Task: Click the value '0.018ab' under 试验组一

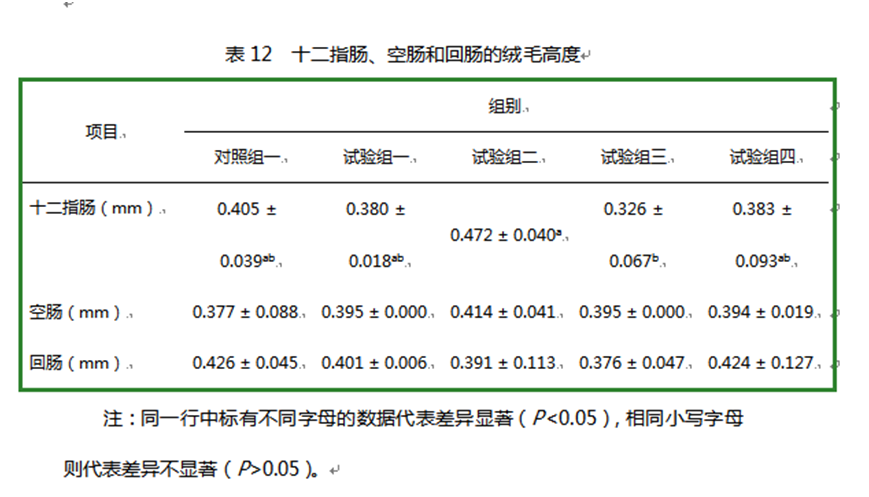Action: click(376, 260)
